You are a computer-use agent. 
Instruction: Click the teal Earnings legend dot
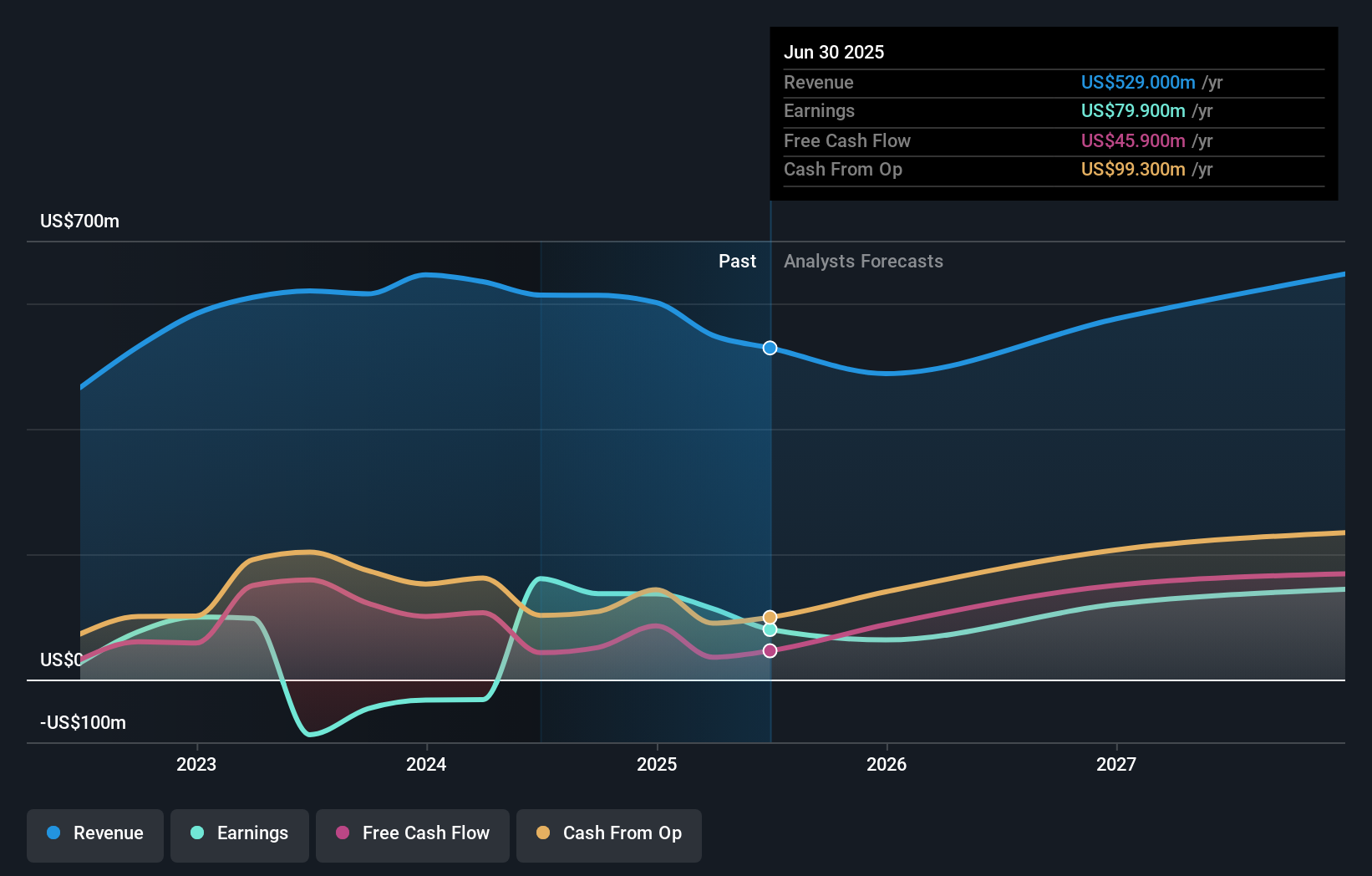(197, 833)
